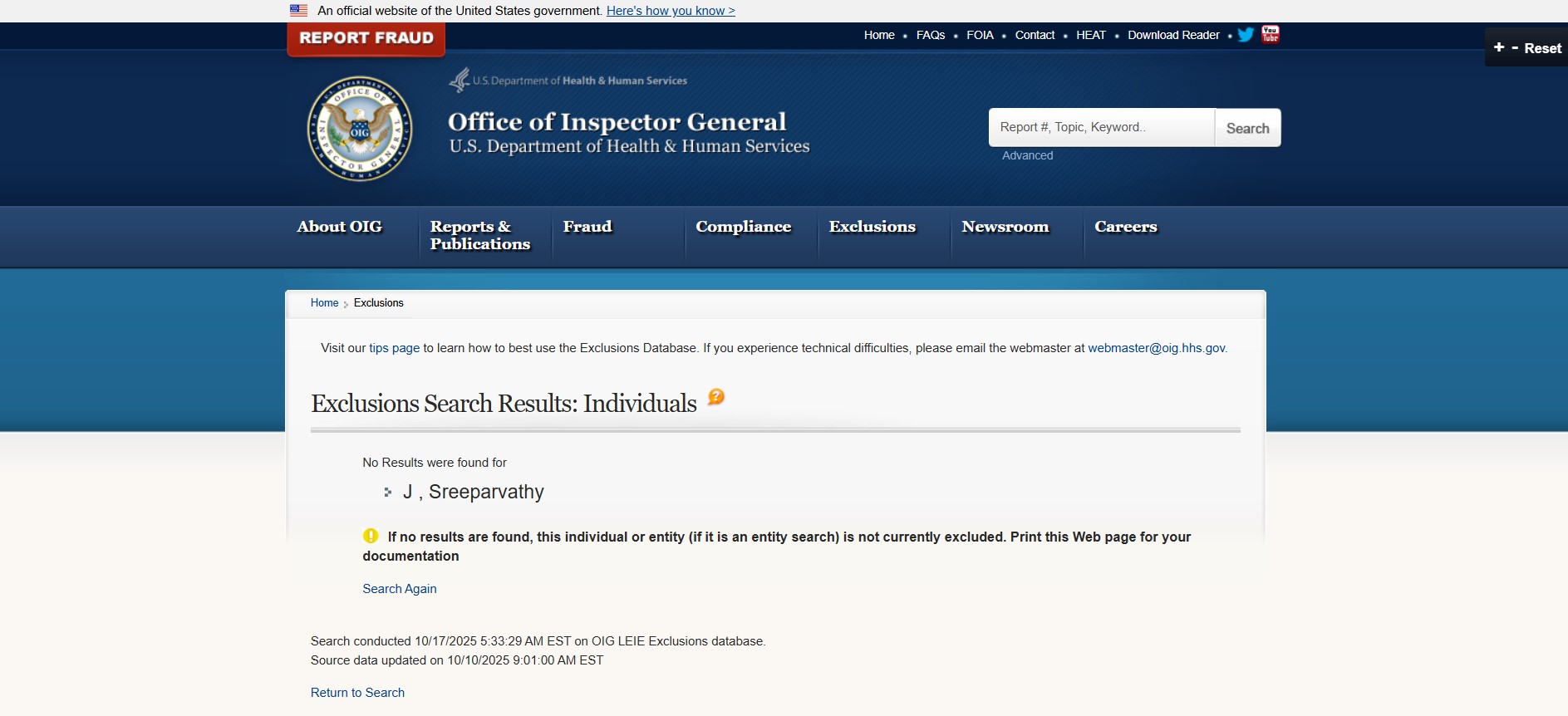Click the OIG eagle seal logo

pos(360,129)
